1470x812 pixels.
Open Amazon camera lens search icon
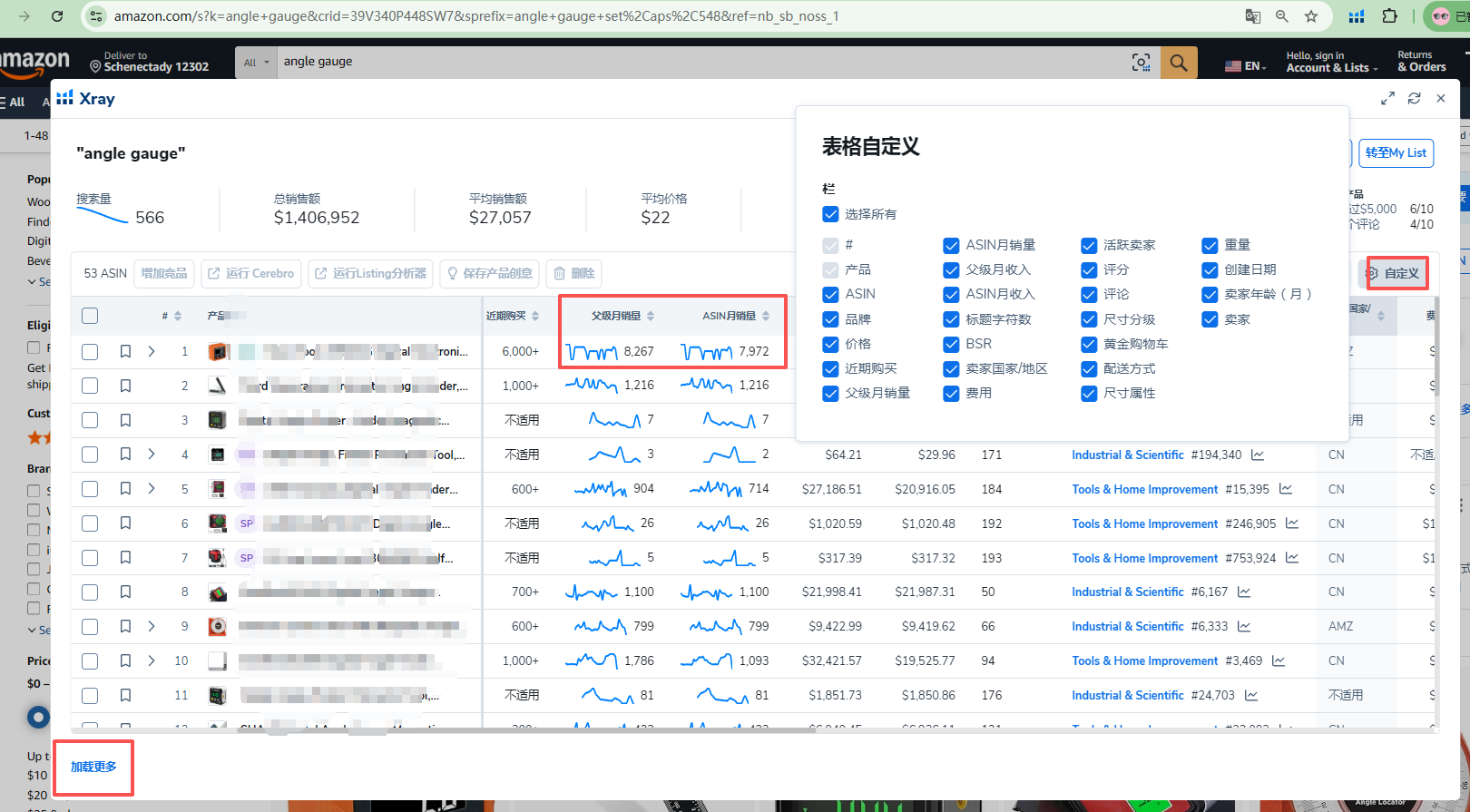(1141, 63)
